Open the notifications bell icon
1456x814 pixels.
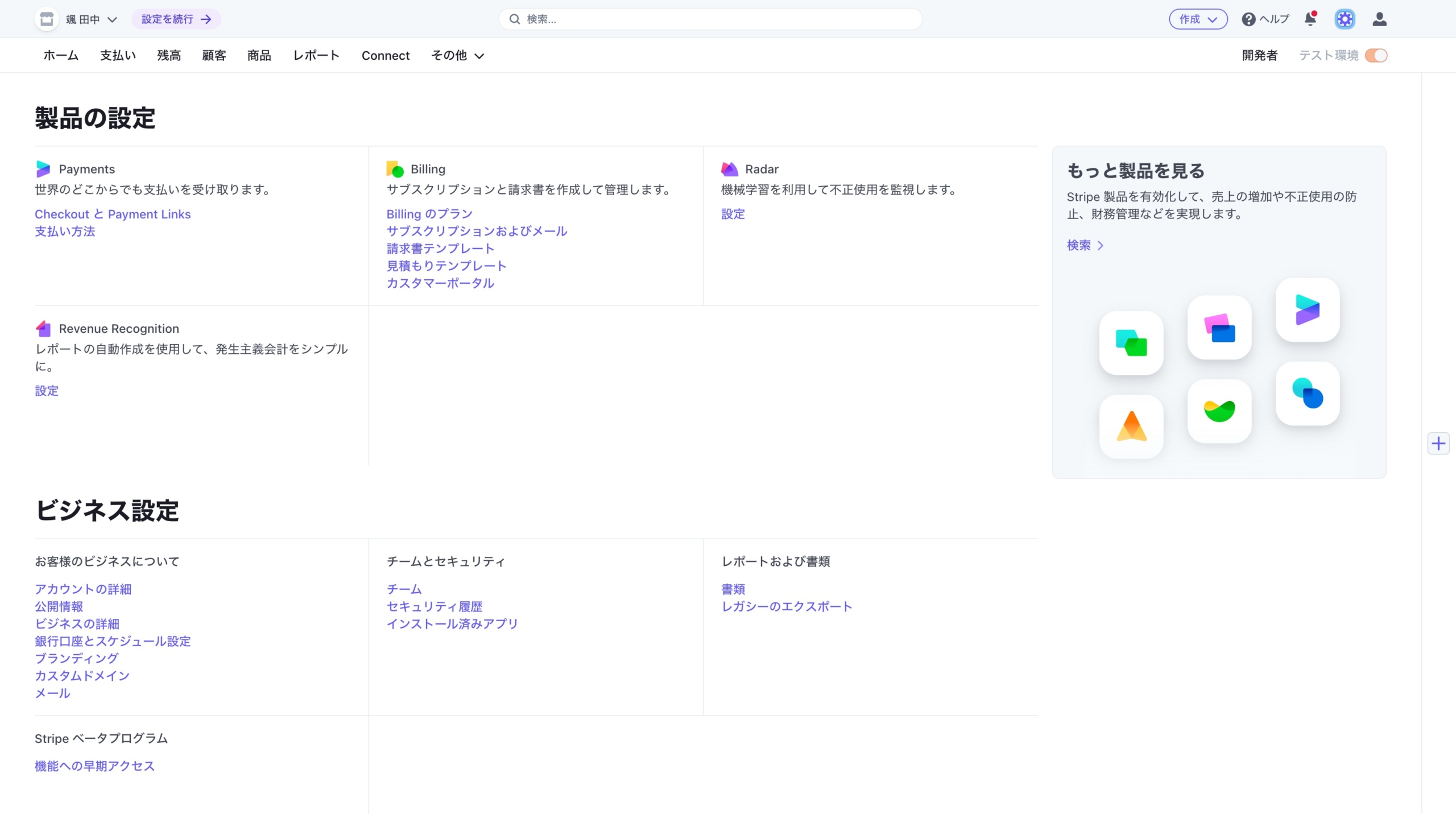point(1310,19)
